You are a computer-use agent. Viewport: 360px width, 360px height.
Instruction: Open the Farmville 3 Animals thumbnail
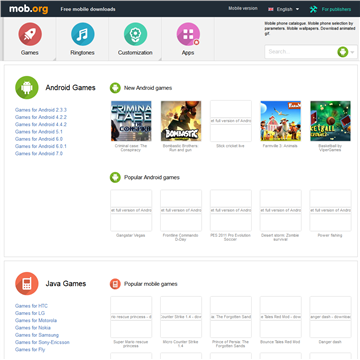pyautogui.click(x=281, y=121)
